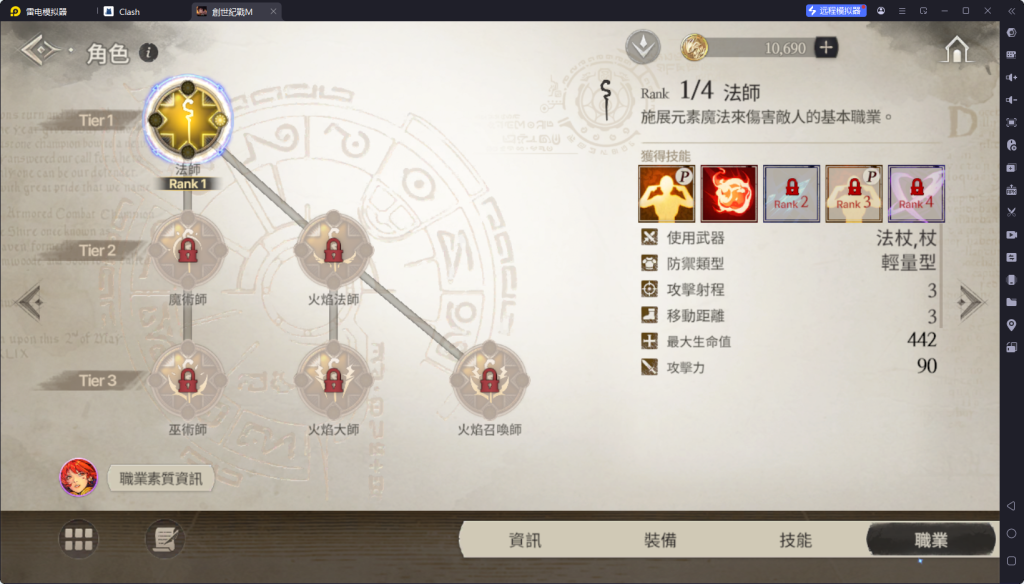Open the scroll notes icon at bottom
The width and height of the screenshot is (1024, 584).
(165, 539)
